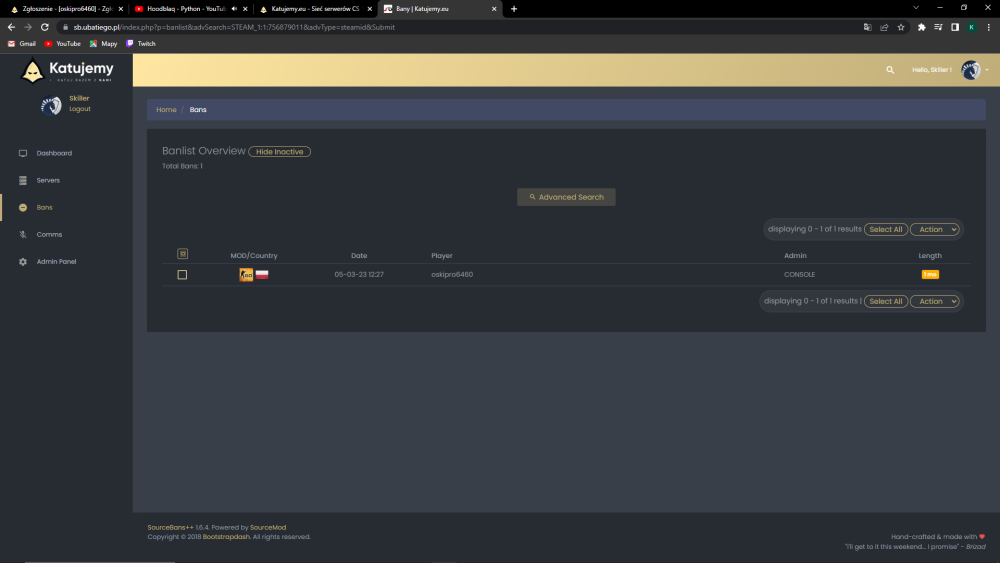
Task: Open media controls icon in toolbar
Action: click(938, 27)
